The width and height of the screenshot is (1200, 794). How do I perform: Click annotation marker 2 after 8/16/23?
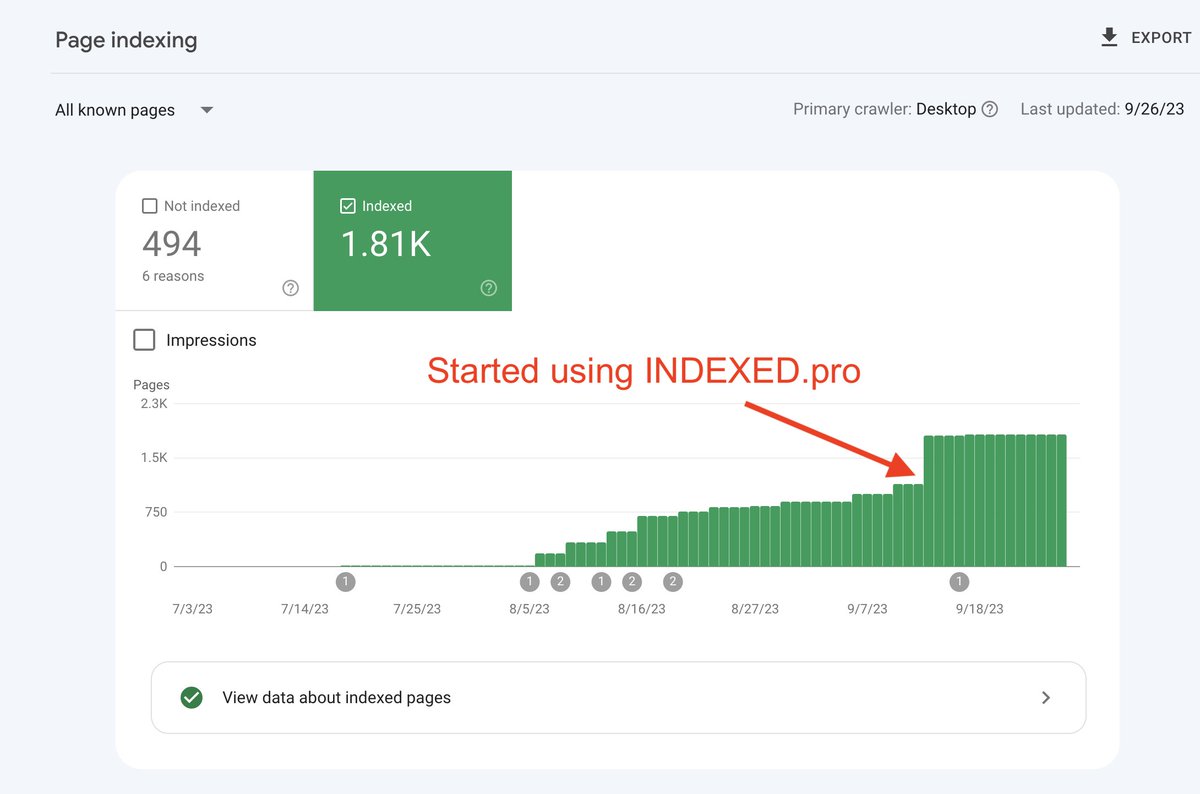tap(673, 581)
